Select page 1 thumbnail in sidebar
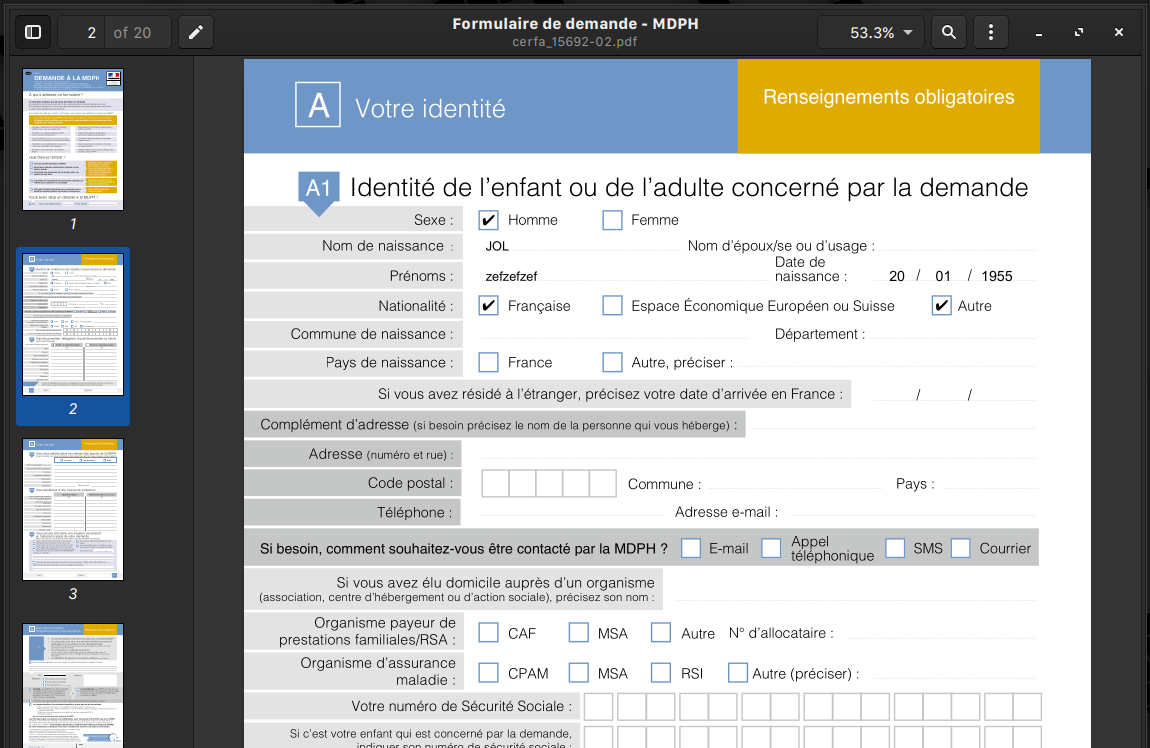 pos(73,139)
